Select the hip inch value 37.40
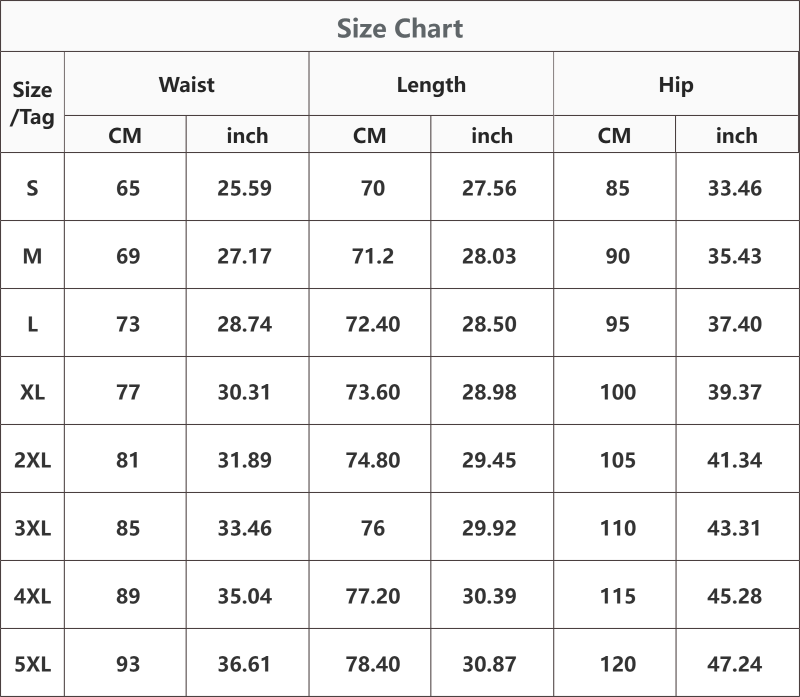Screen dimensions: 800x697 click(x=735, y=324)
